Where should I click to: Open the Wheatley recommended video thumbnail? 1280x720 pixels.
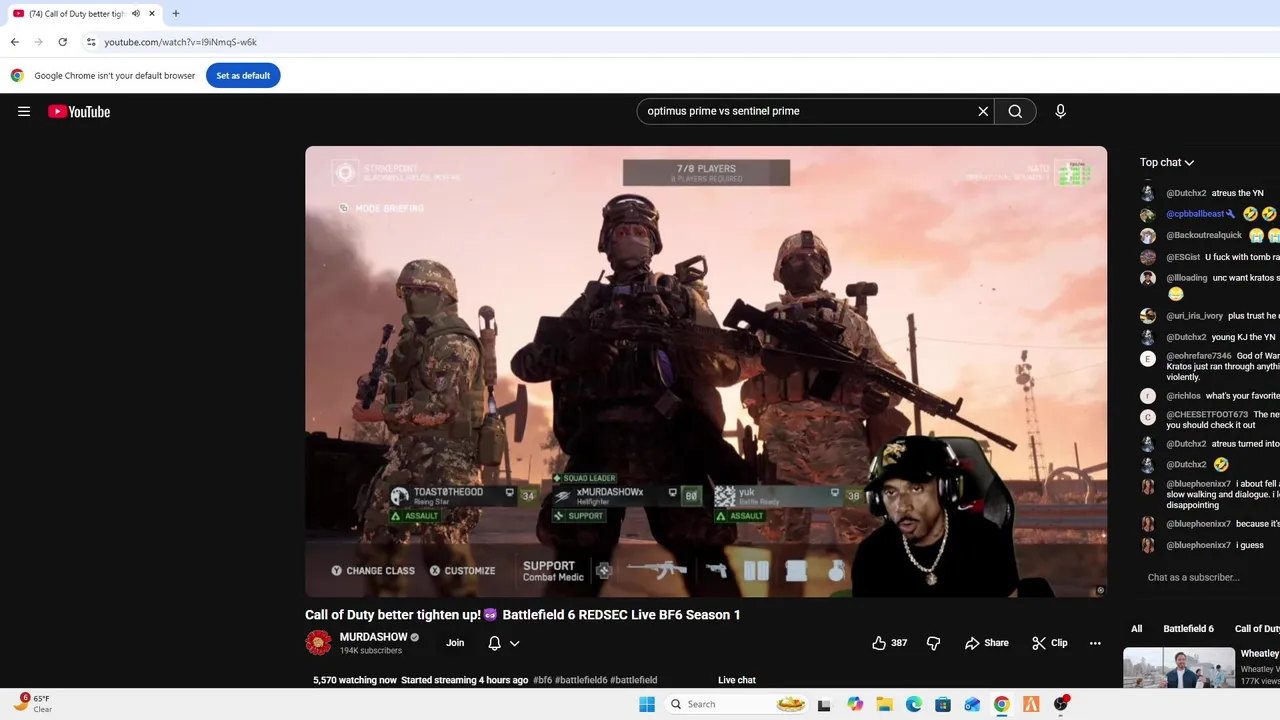pyautogui.click(x=1179, y=668)
